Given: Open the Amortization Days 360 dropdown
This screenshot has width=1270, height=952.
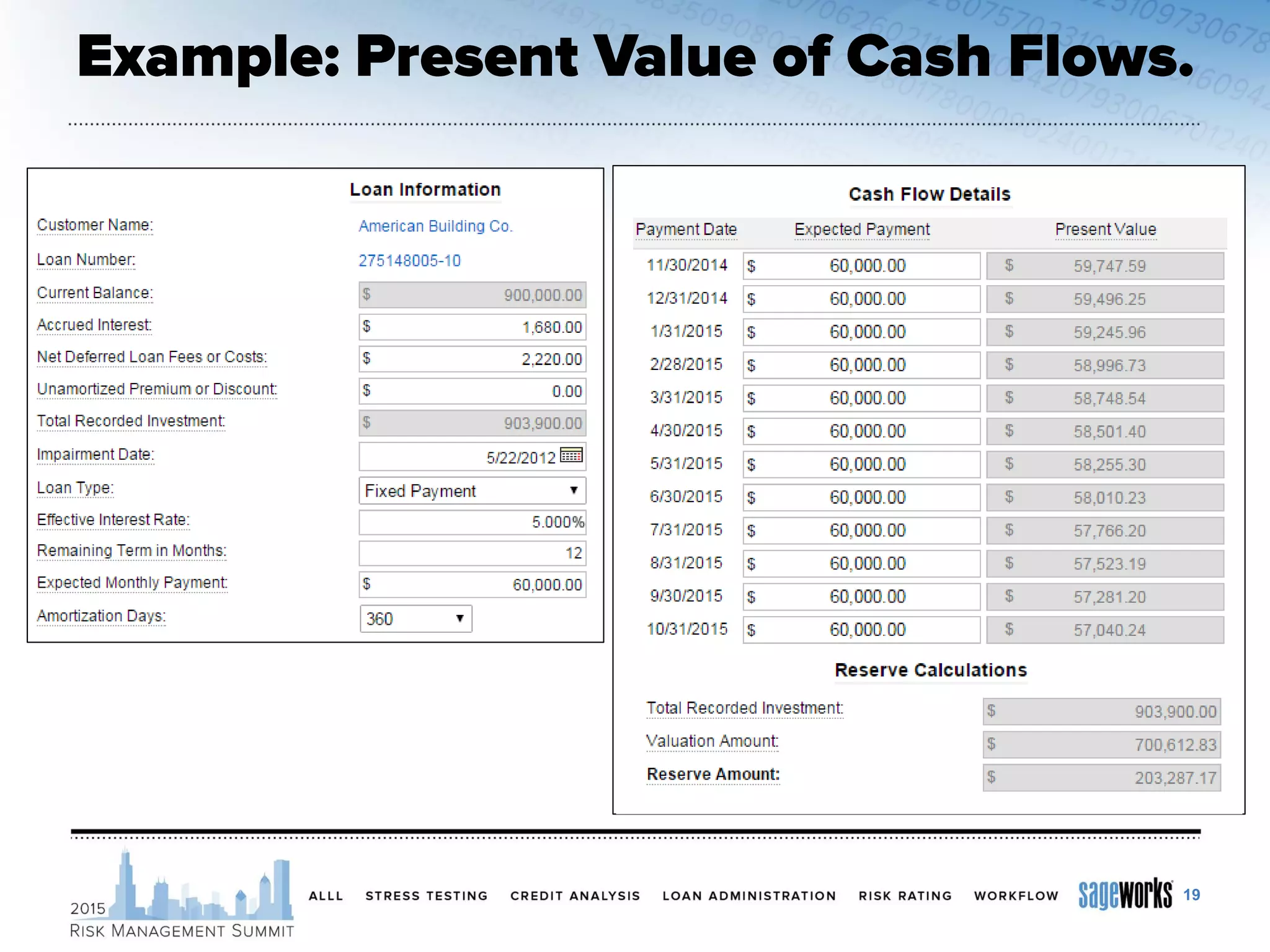Looking at the screenshot, I should point(415,619).
